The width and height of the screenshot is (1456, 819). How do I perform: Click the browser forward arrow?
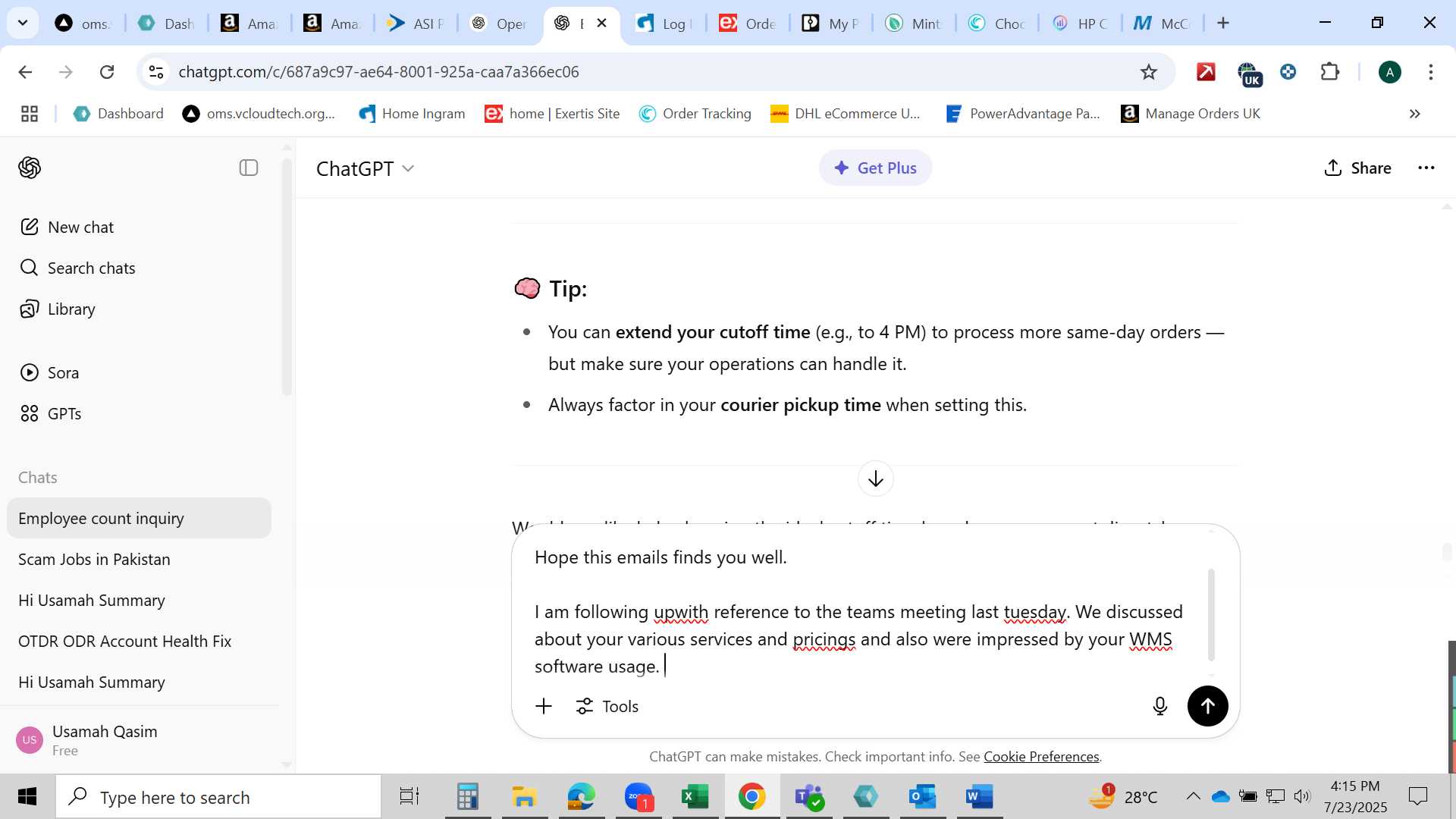(x=66, y=72)
